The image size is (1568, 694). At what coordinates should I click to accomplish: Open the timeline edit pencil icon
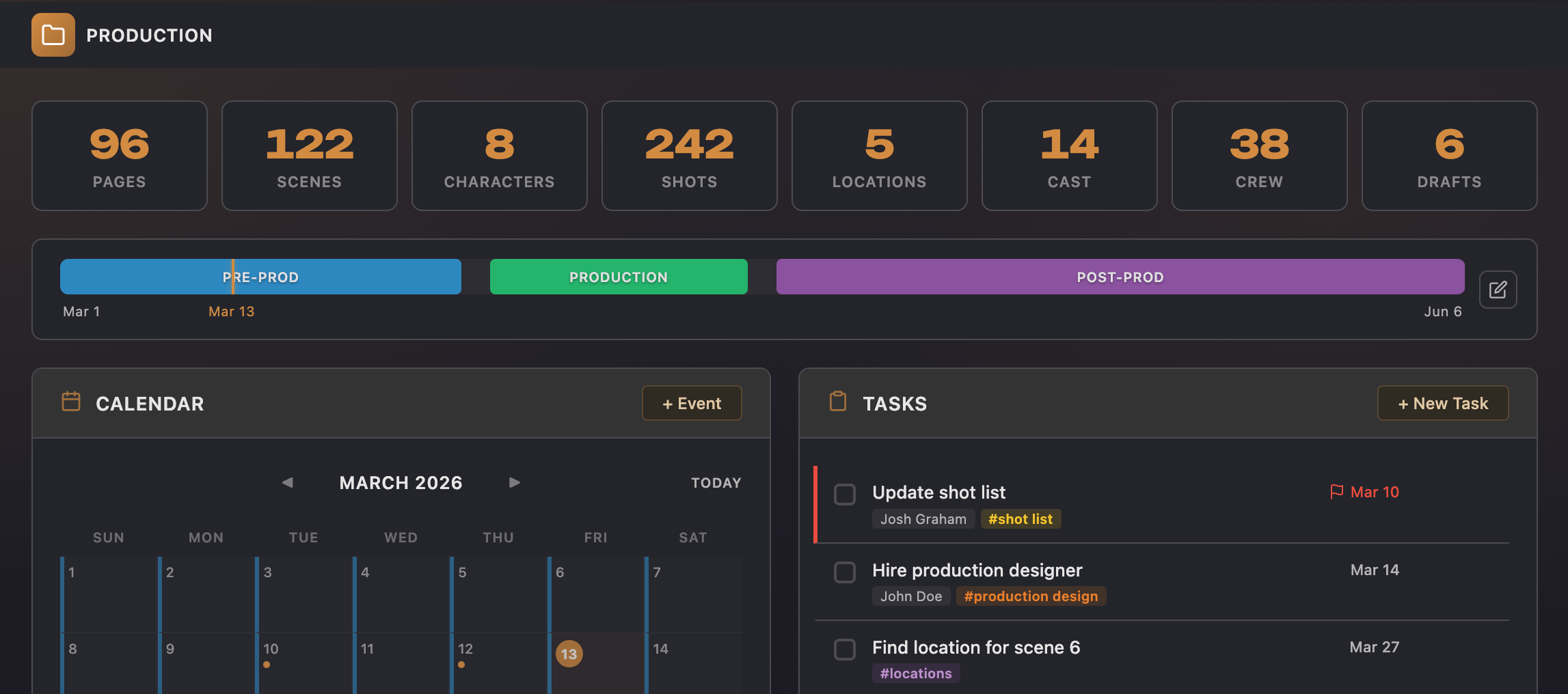(x=1498, y=290)
